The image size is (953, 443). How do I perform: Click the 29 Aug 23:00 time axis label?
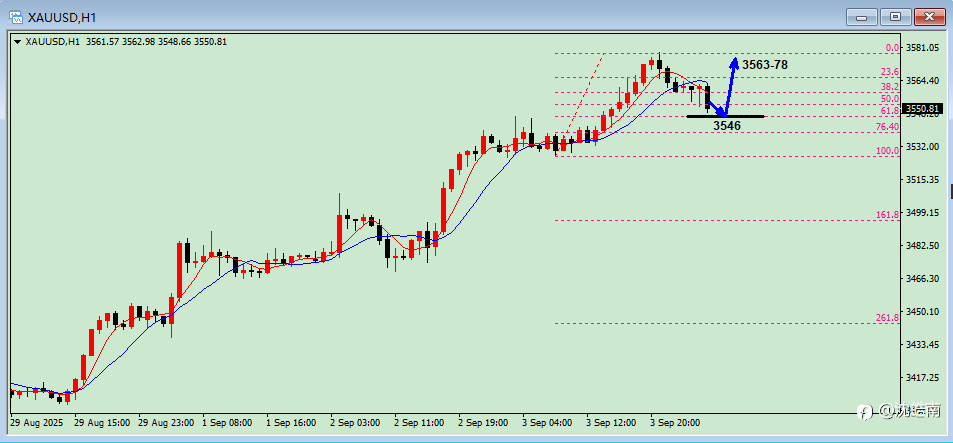[x=167, y=422]
